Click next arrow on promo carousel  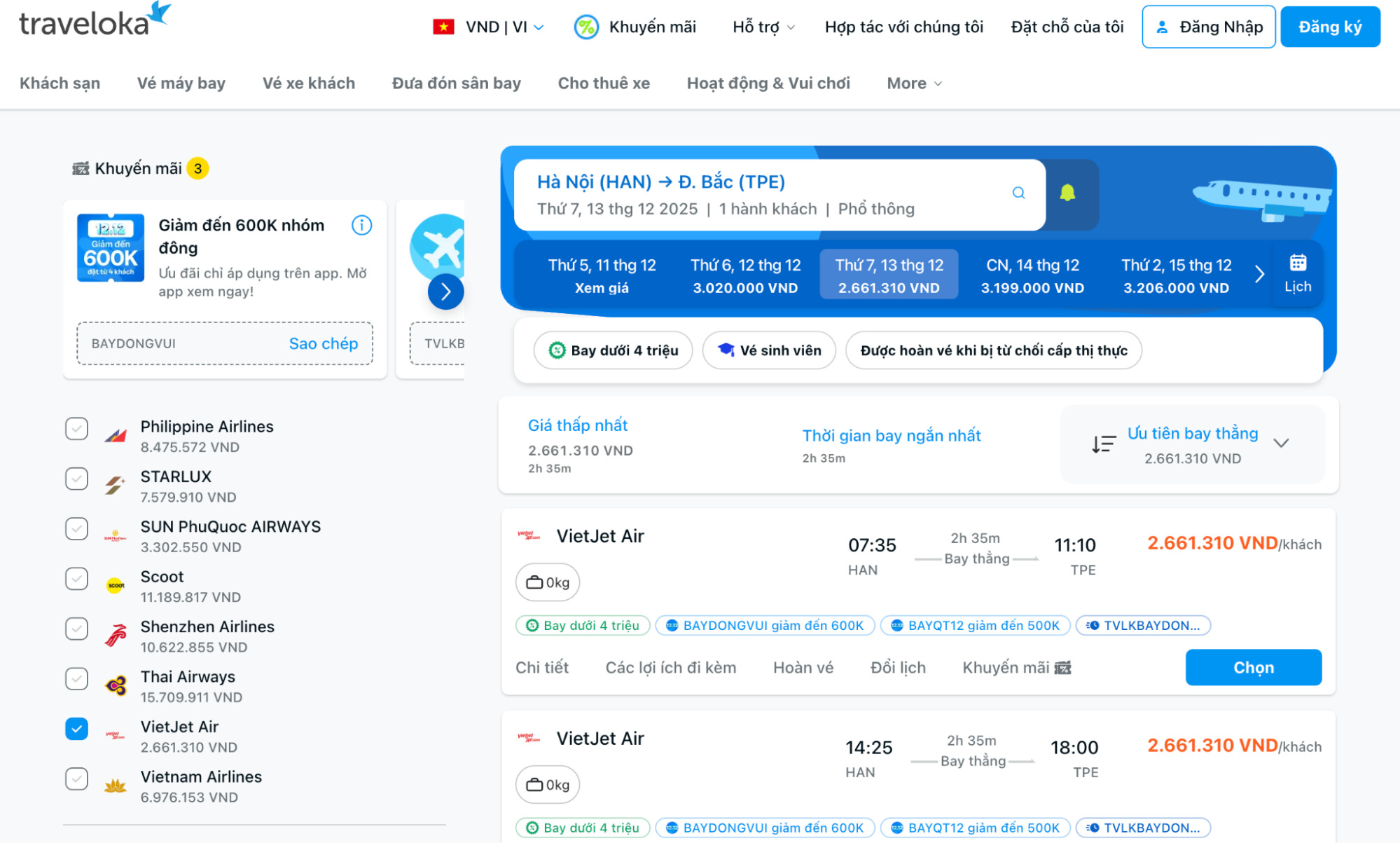point(445,292)
